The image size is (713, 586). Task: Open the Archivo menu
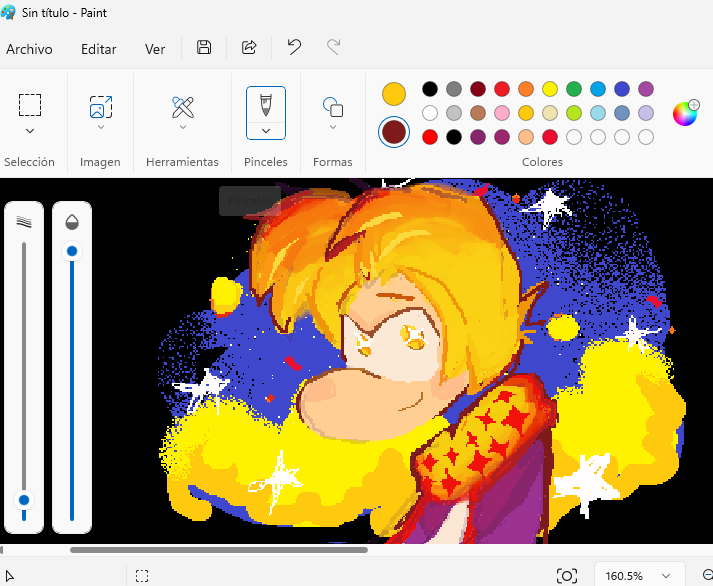click(x=29, y=49)
